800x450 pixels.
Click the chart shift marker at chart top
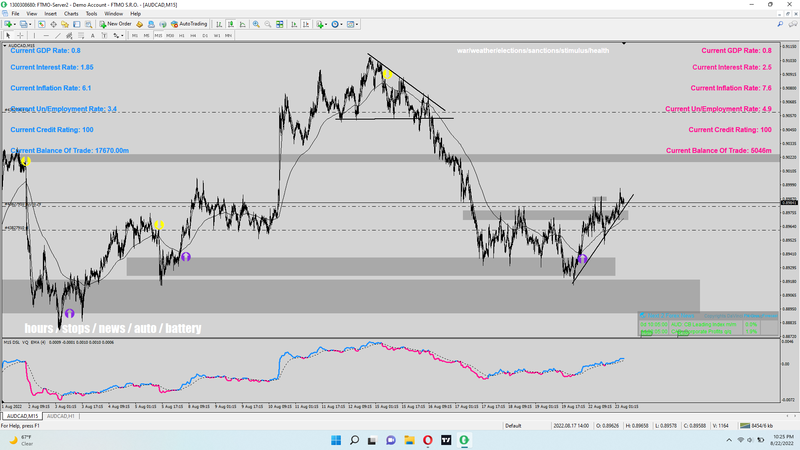(625, 44)
